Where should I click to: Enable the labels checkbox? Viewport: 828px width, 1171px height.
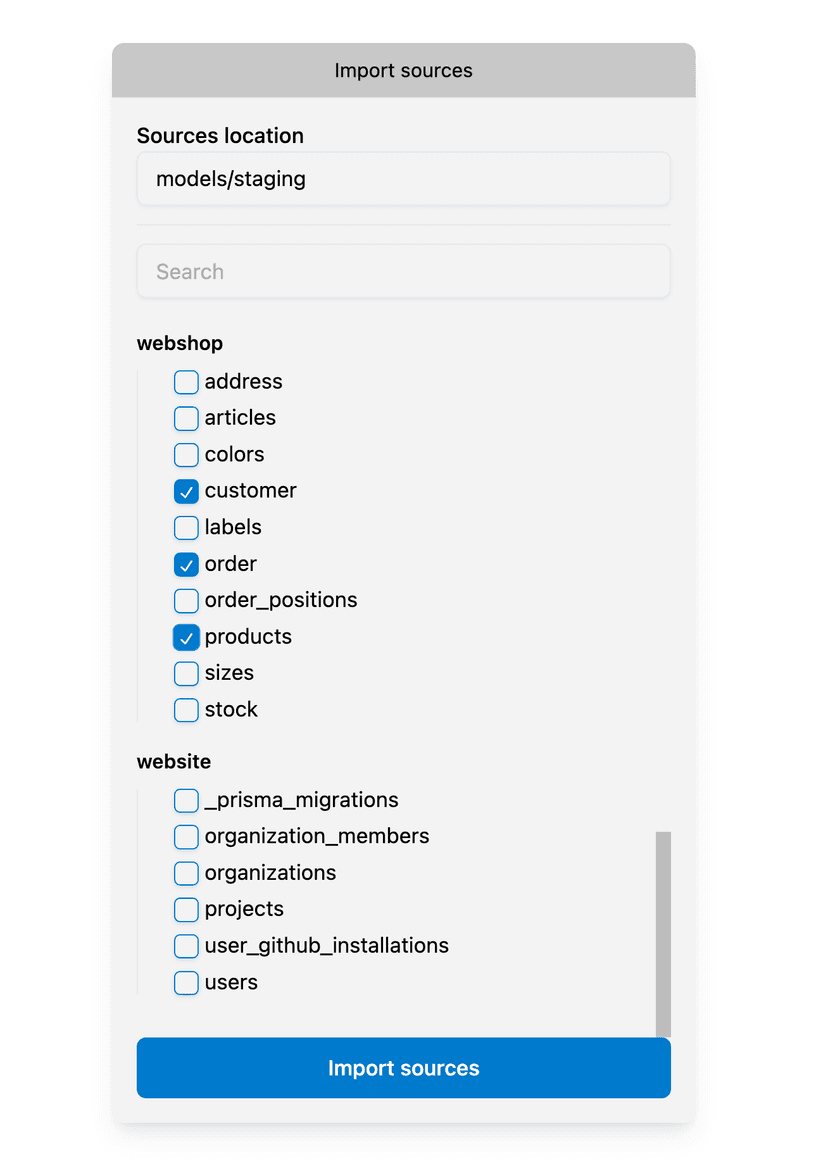pos(186,528)
